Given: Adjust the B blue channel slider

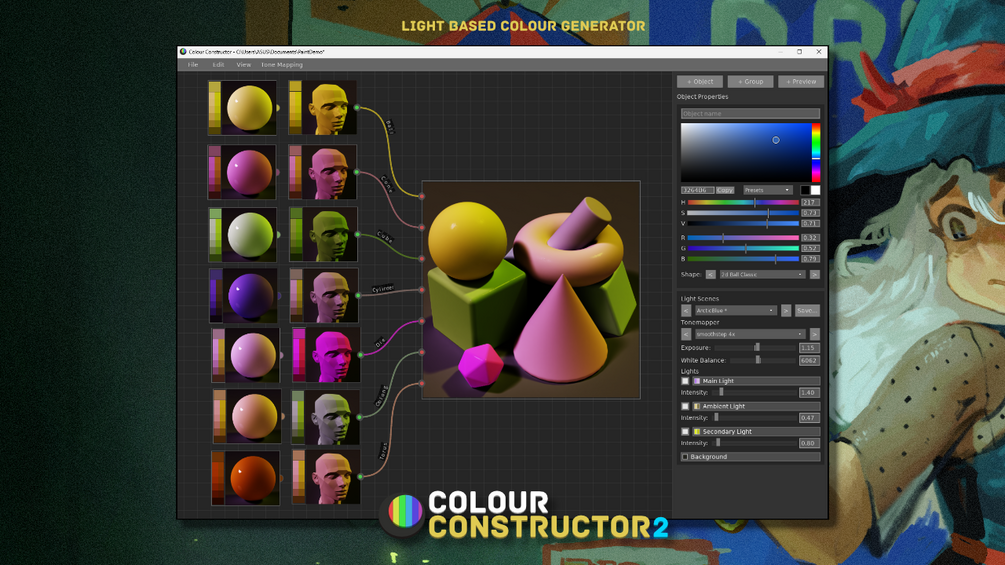Looking at the screenshot, I should pyautogui.click(x=743, y=259).
